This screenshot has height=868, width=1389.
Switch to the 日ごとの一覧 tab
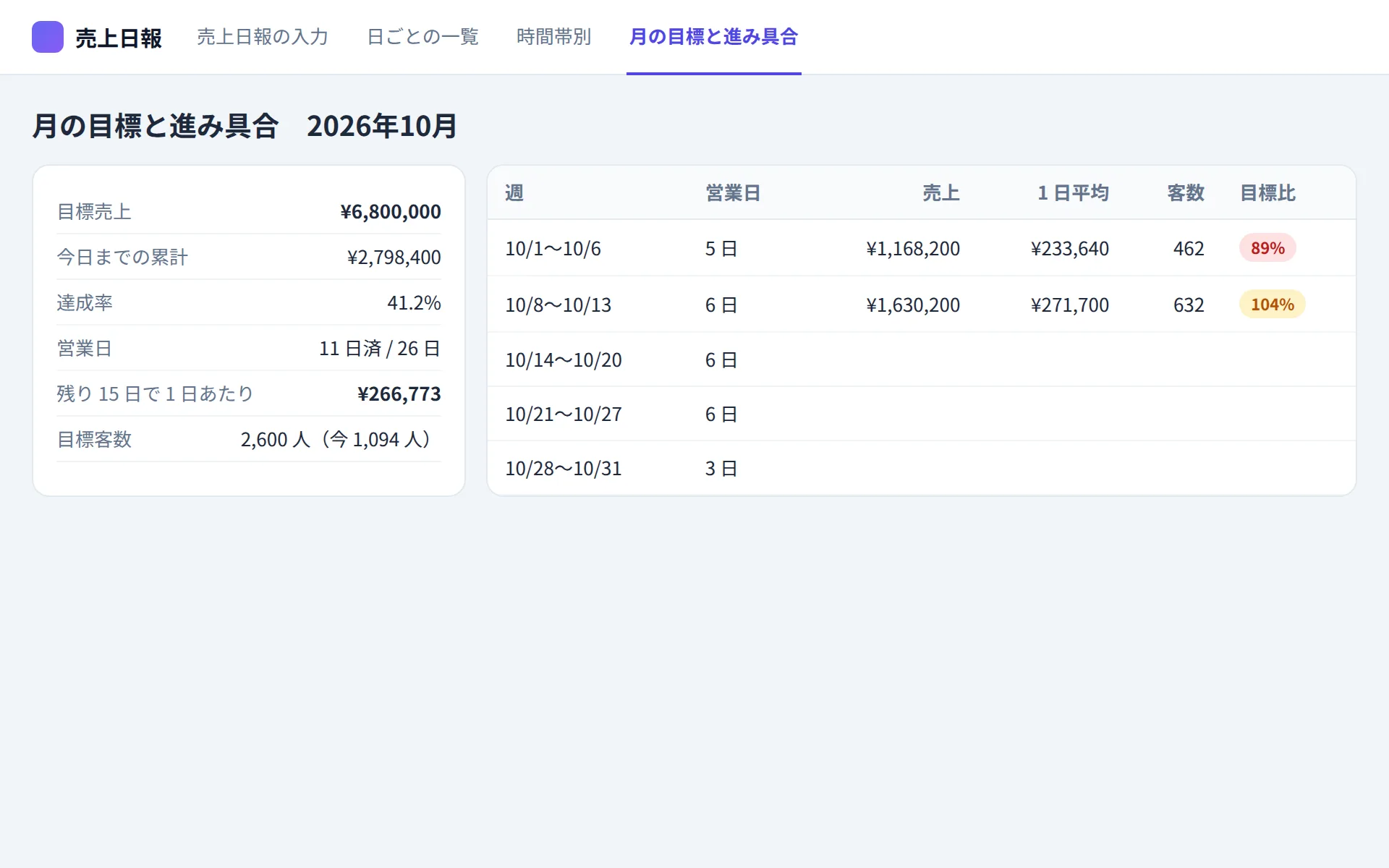(x=422, y=37)
